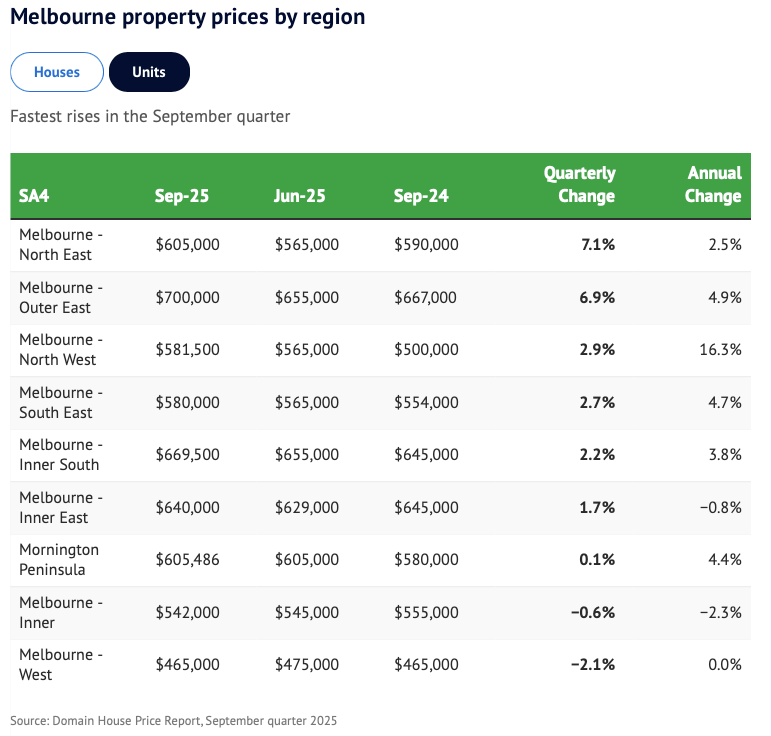The image size is (771, 736).
Task: Select the Melbourne - North East row
Action: (x=61, y=244)
